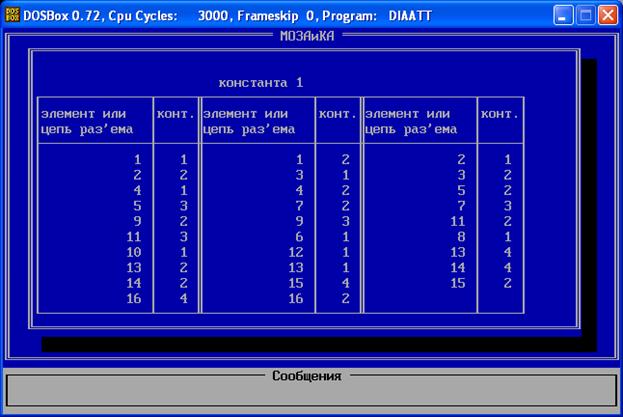
Task: Minimize the DOSBox window
Action: click(563, 14)
